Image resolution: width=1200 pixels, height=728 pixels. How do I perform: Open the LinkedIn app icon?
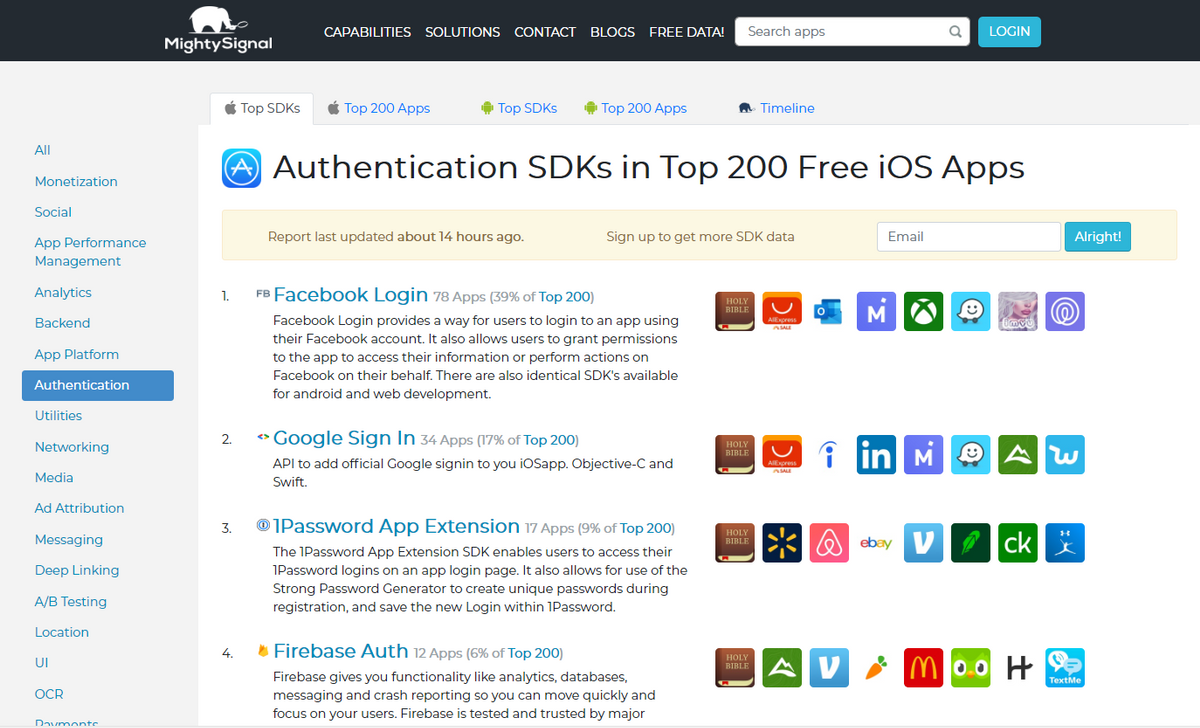(876, 455)
